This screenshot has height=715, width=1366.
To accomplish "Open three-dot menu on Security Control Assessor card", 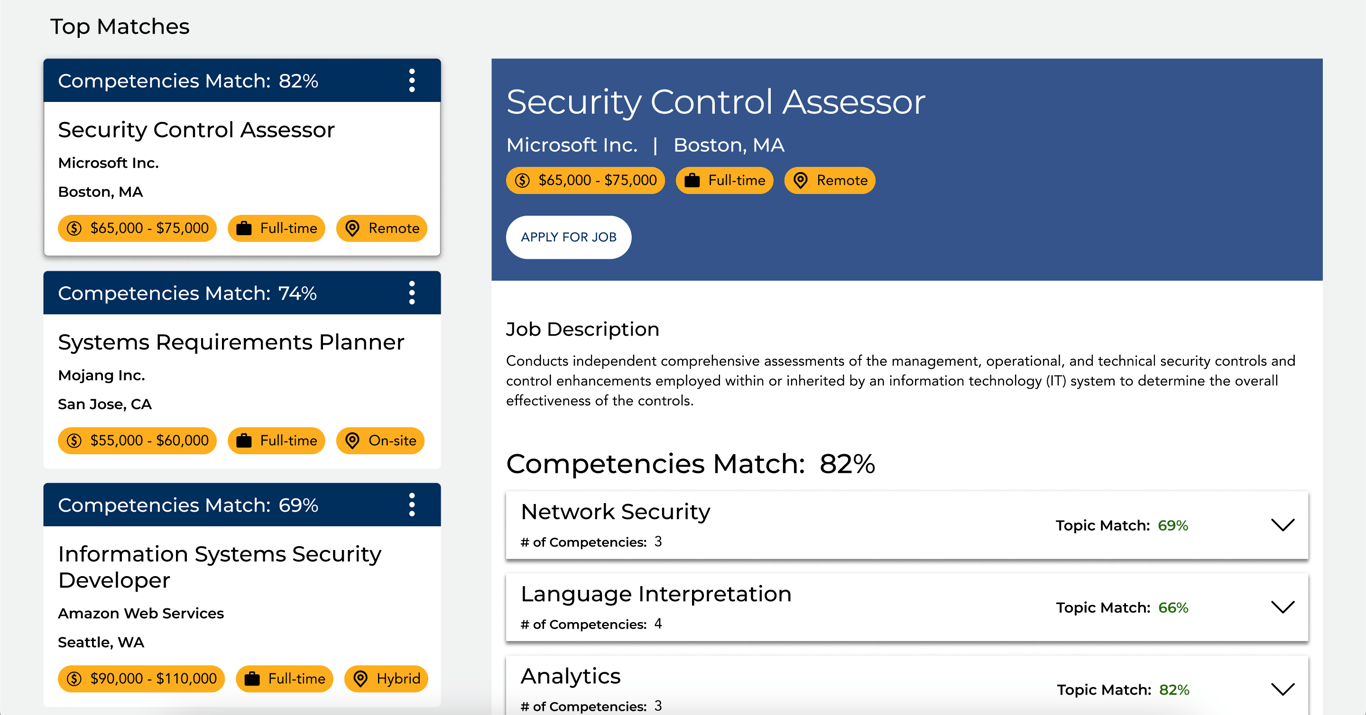I will 412,81.
